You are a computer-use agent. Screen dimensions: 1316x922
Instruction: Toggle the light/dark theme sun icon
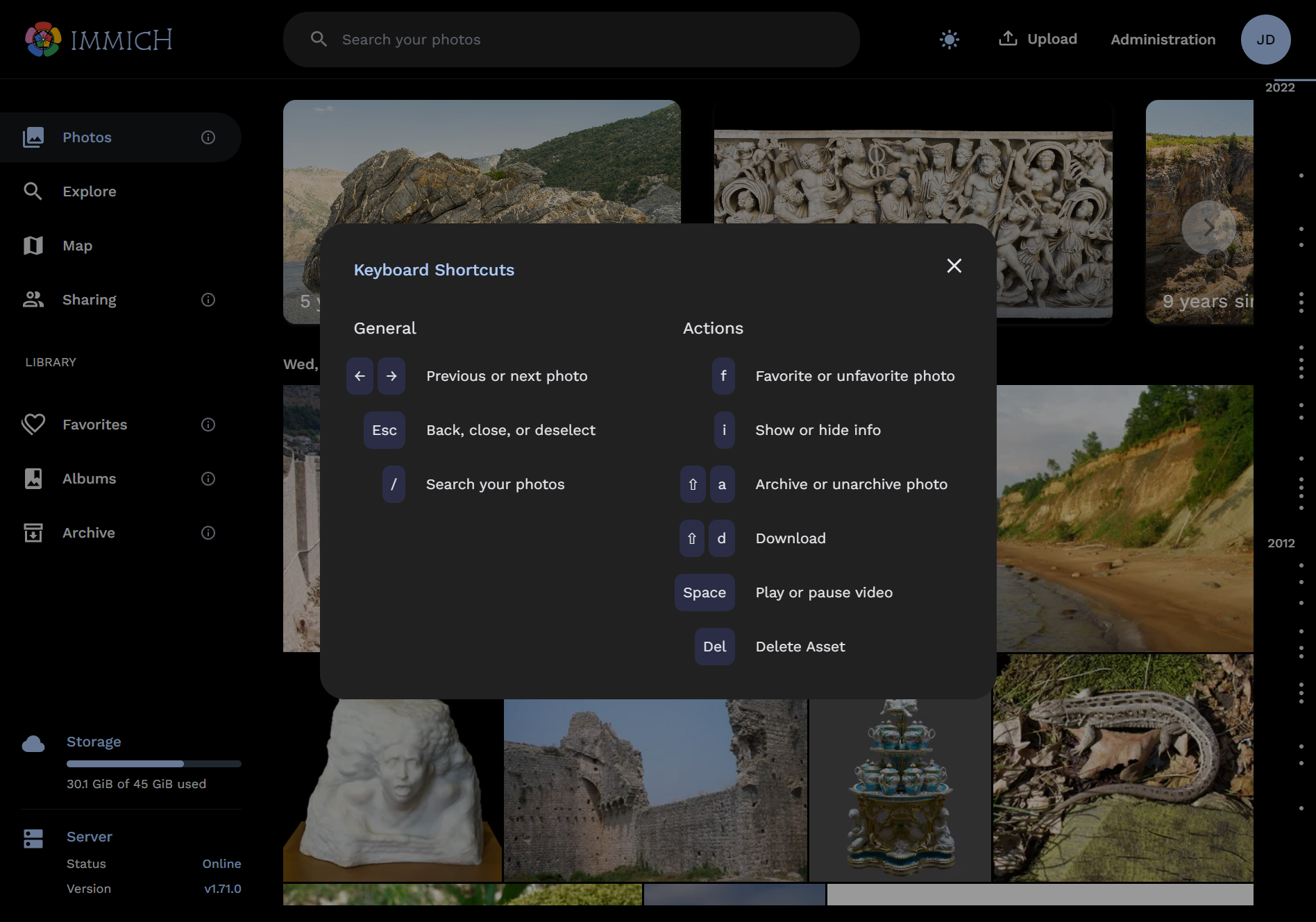pos(949,40)
